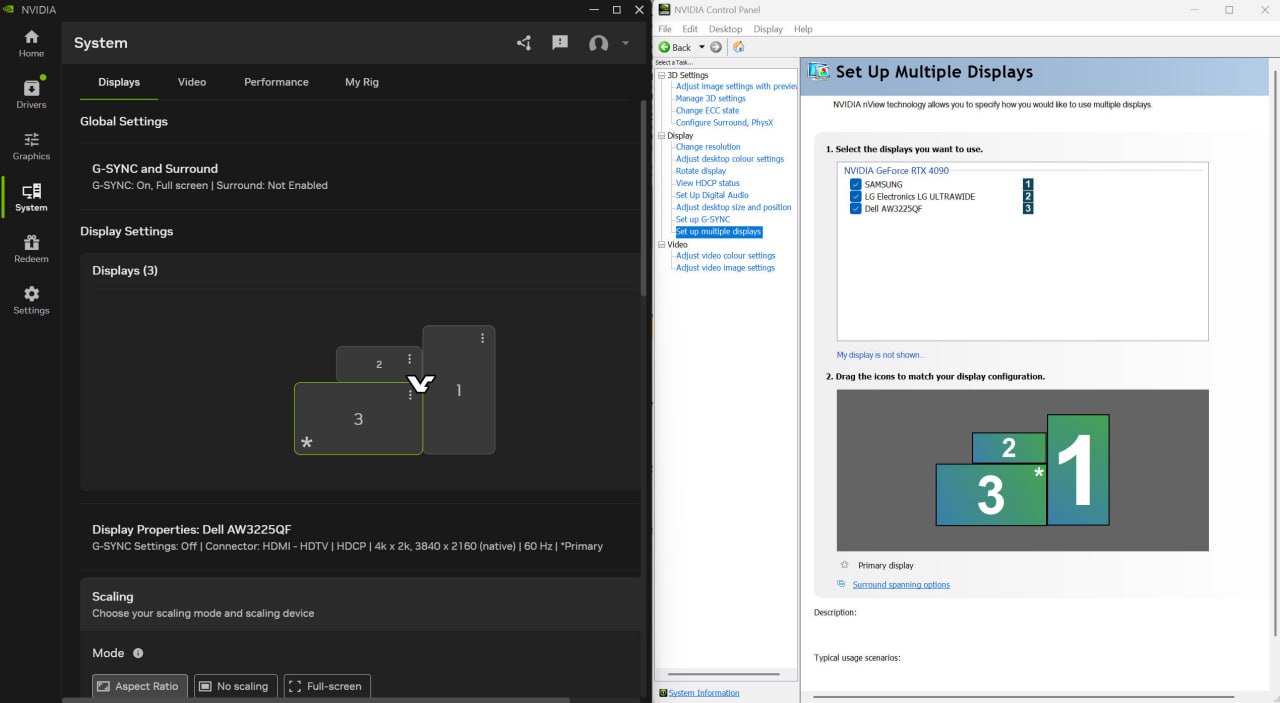The image size is (1280, 703).
Task: Click NVIDIA app vertical scrollbar
Action: (x=643, y=198)
